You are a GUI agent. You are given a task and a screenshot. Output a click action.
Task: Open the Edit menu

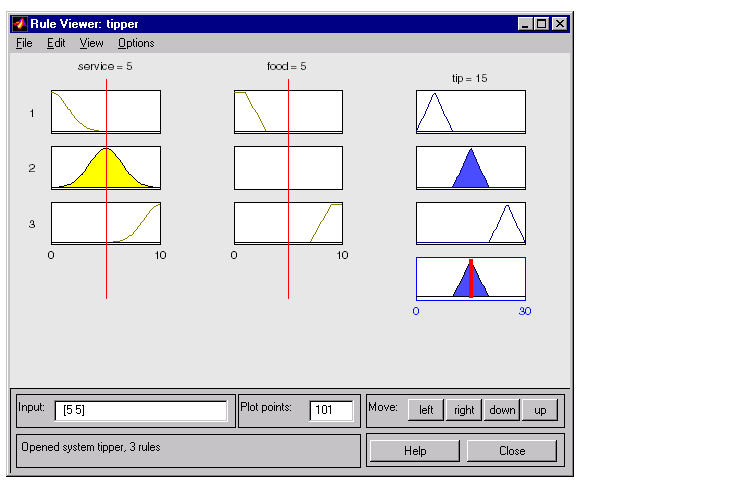pos(56,43)
